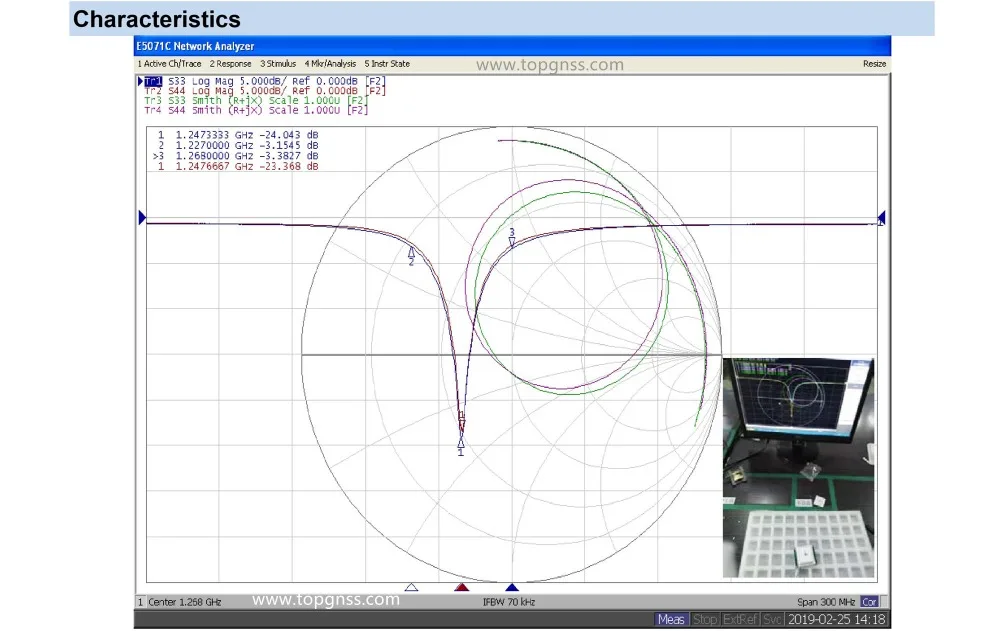Image resolution: width=1000 pixels, height=631 pixels.
Task: Click the ExtRef status indicator
Action: tap(740, 619)
